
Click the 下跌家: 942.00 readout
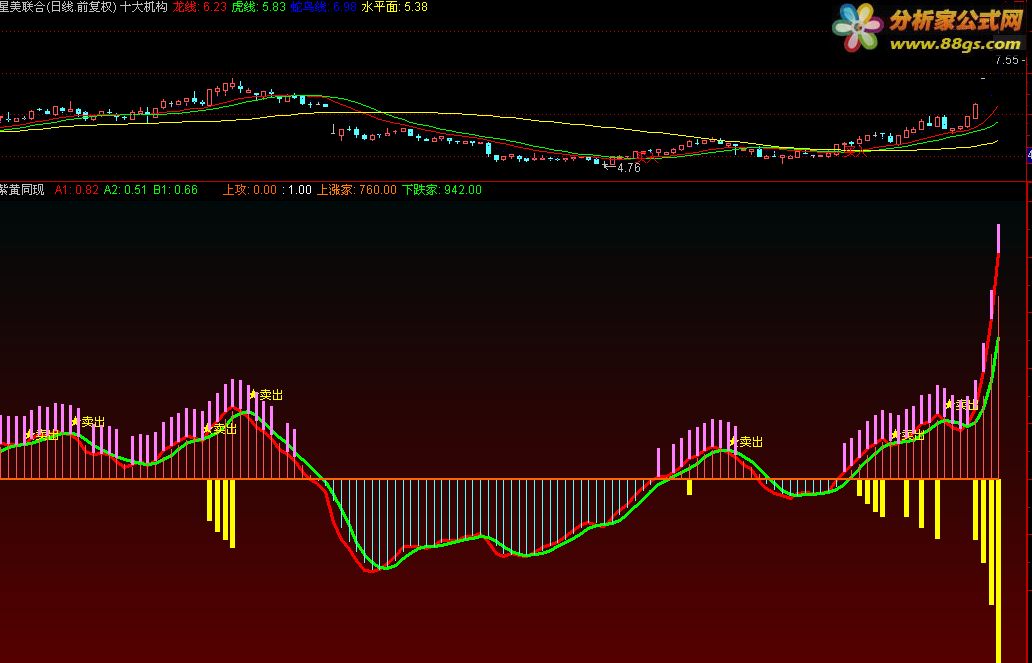442,190
